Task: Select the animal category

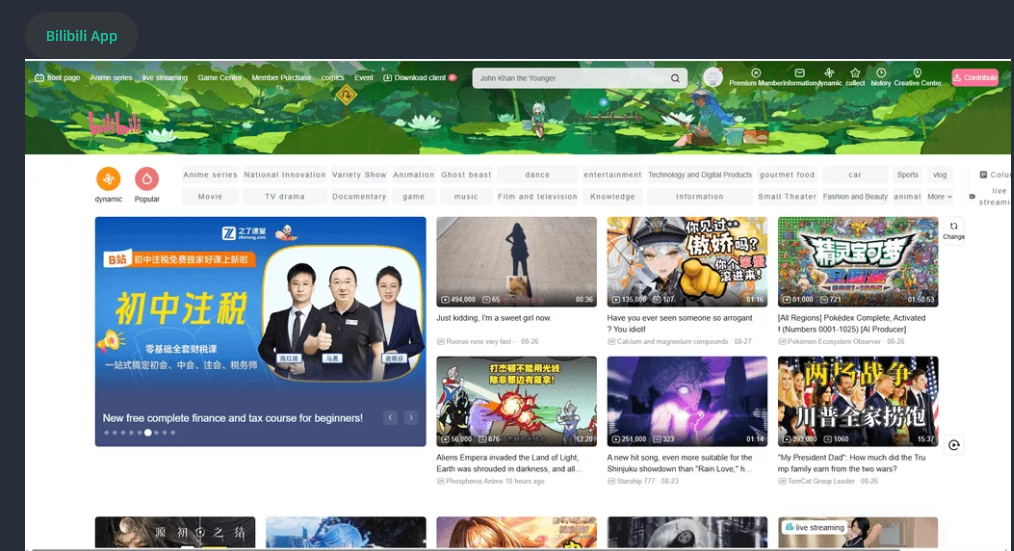Action: point(907,197)
